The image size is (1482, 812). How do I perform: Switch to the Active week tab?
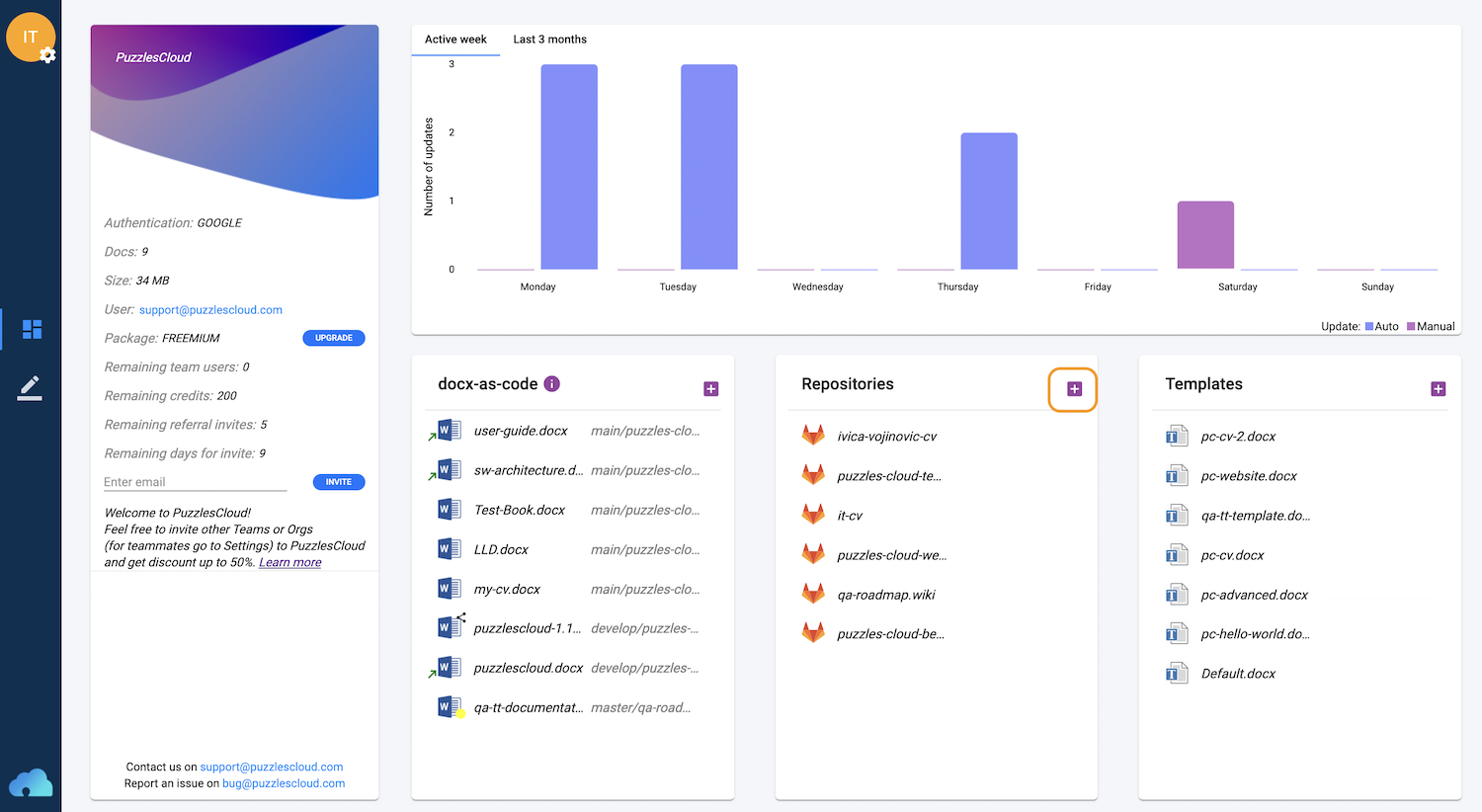tap(455, 40)
